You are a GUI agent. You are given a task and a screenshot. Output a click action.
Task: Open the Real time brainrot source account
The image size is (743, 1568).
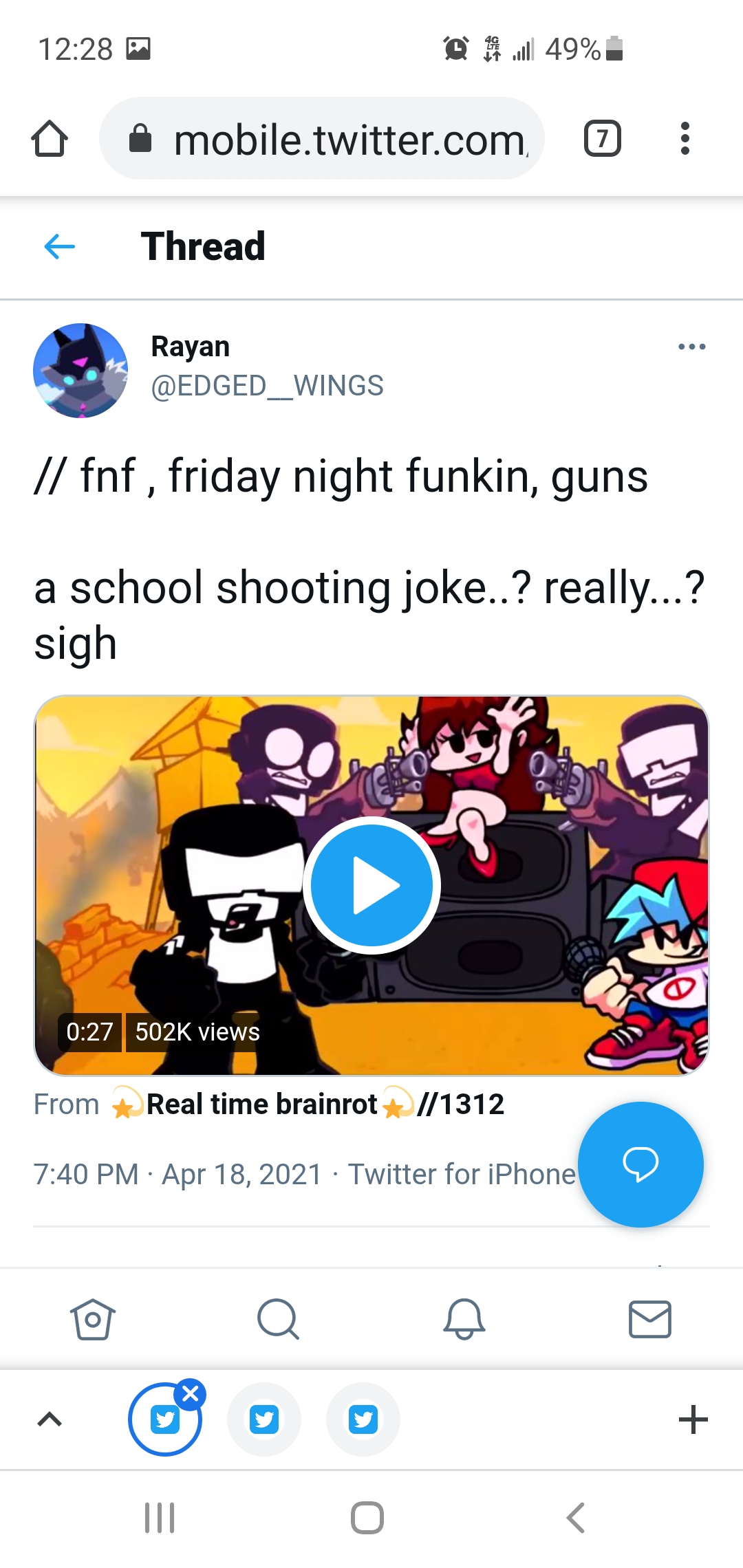[308, 1104]
